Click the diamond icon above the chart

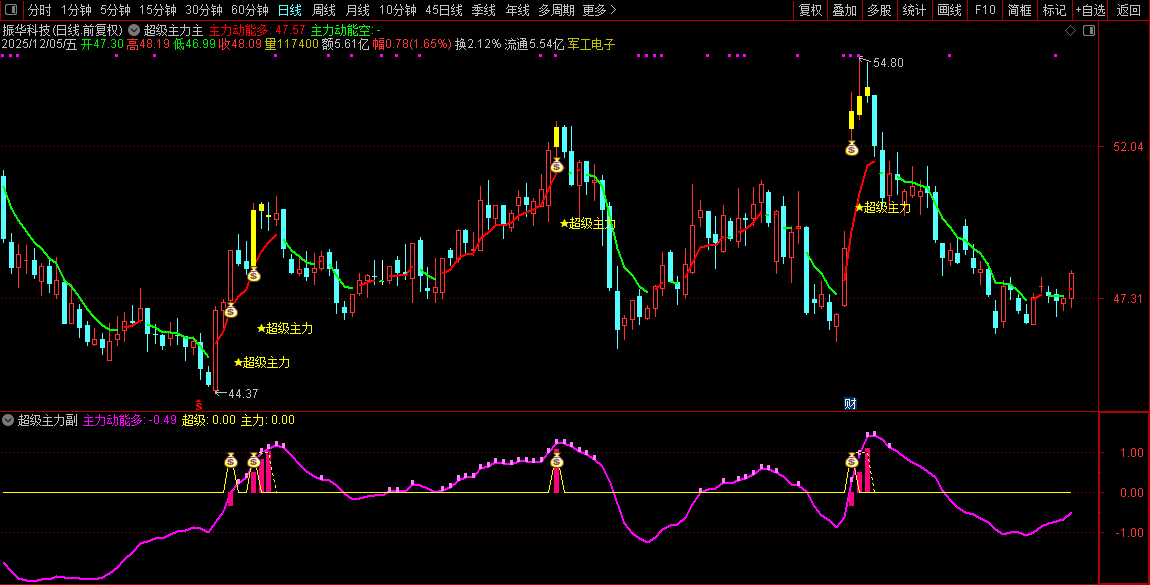(1070, 31)
